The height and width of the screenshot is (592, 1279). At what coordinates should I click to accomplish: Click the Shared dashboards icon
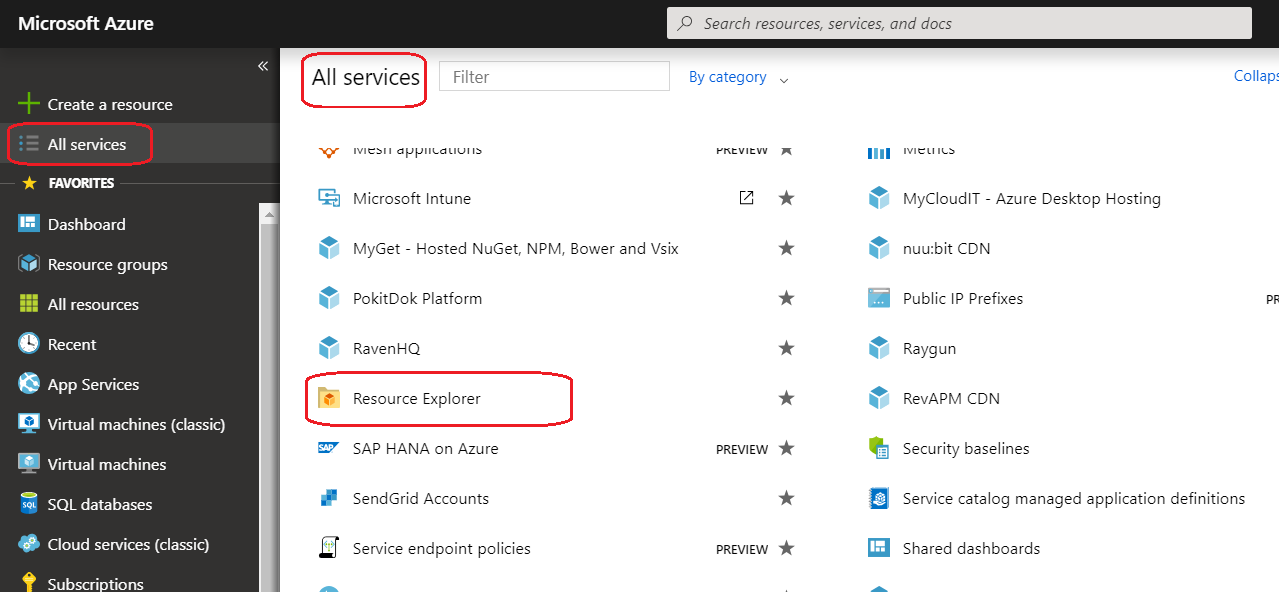tap(879, 549)
